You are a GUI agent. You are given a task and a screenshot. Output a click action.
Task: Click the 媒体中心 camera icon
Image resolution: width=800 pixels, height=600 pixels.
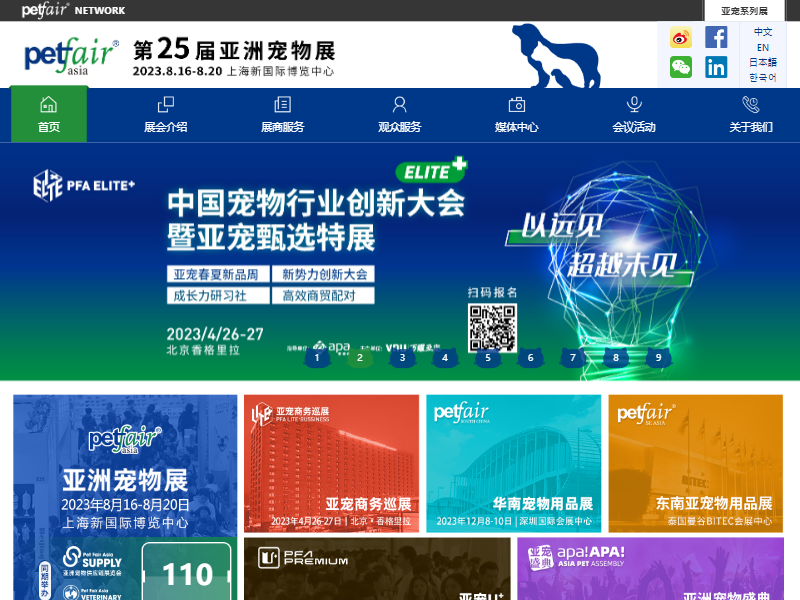(517, 105)
